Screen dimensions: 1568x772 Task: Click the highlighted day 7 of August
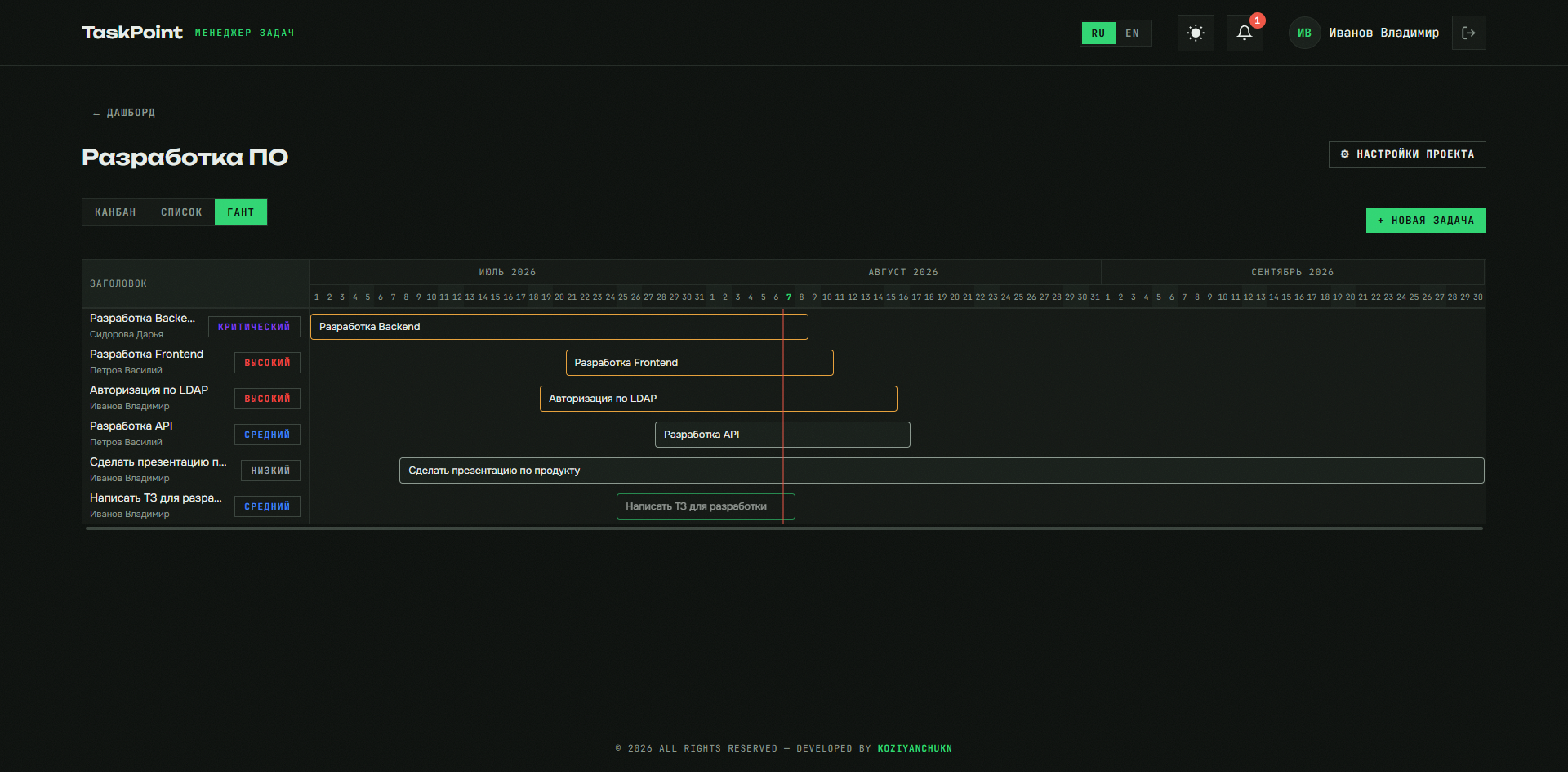789,297
